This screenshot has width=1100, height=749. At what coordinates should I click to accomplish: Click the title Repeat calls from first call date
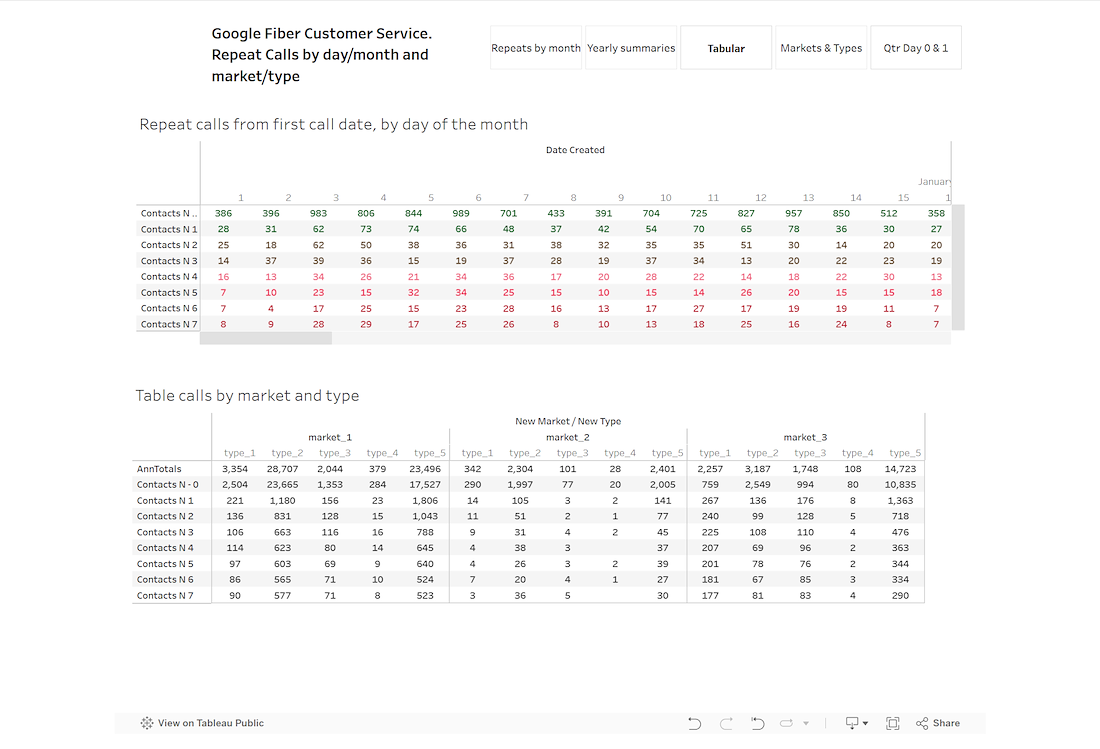click(x=333, y=124)
